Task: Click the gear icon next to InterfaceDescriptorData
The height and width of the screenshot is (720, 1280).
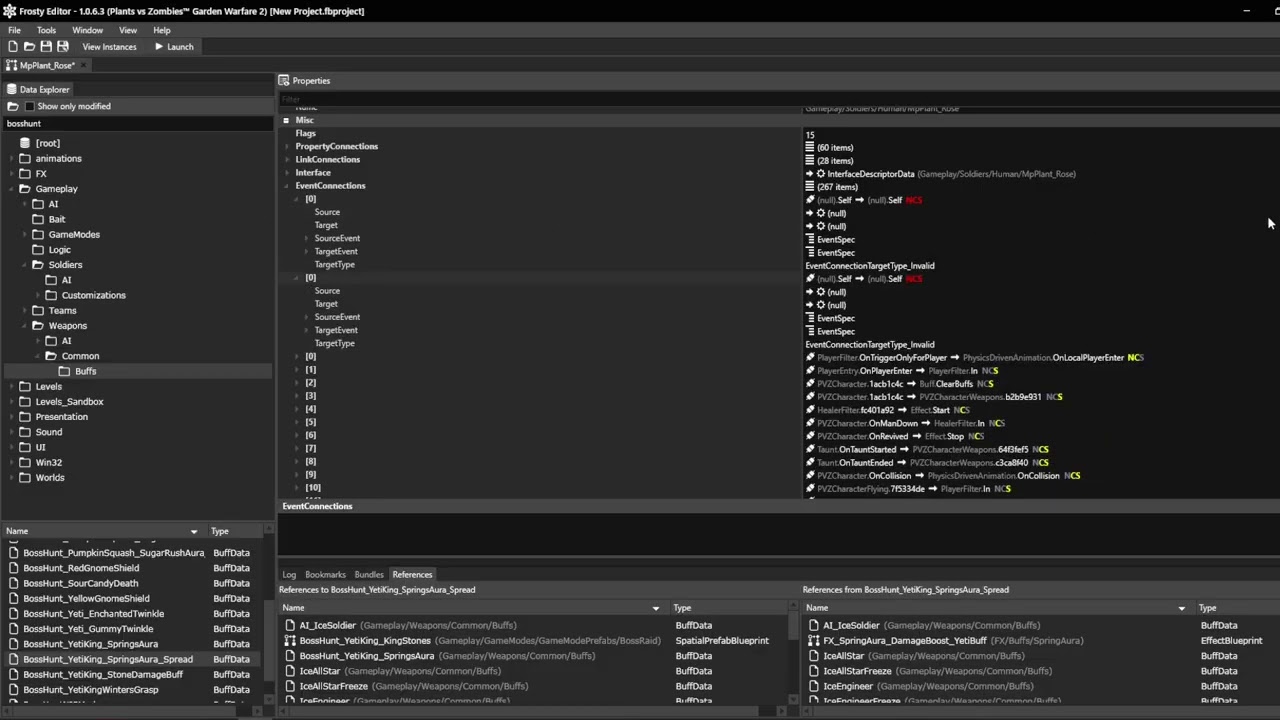Action: [x=821, y=173]
